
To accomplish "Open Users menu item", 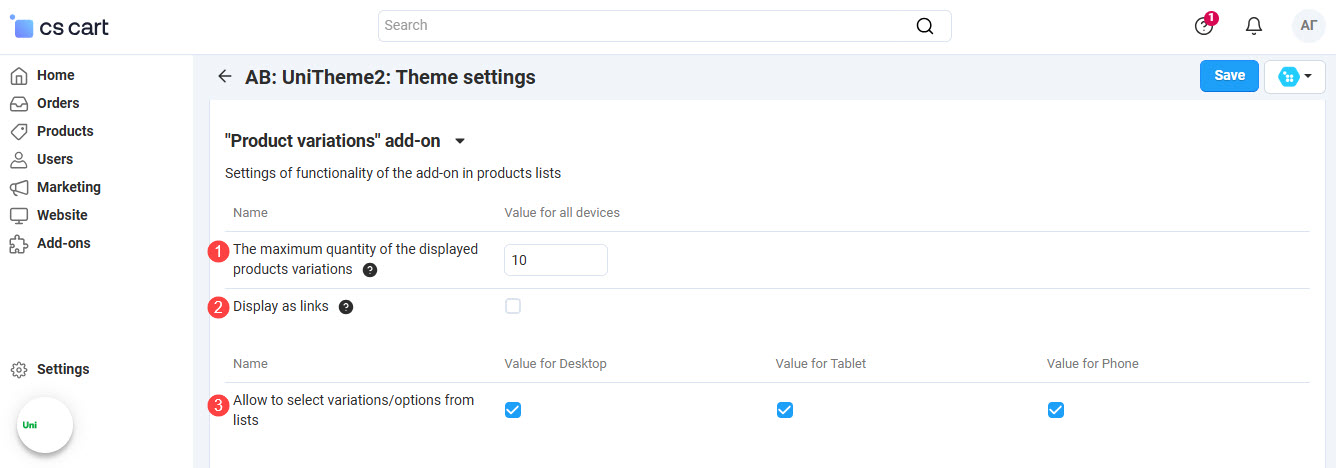I will (55, 159).
